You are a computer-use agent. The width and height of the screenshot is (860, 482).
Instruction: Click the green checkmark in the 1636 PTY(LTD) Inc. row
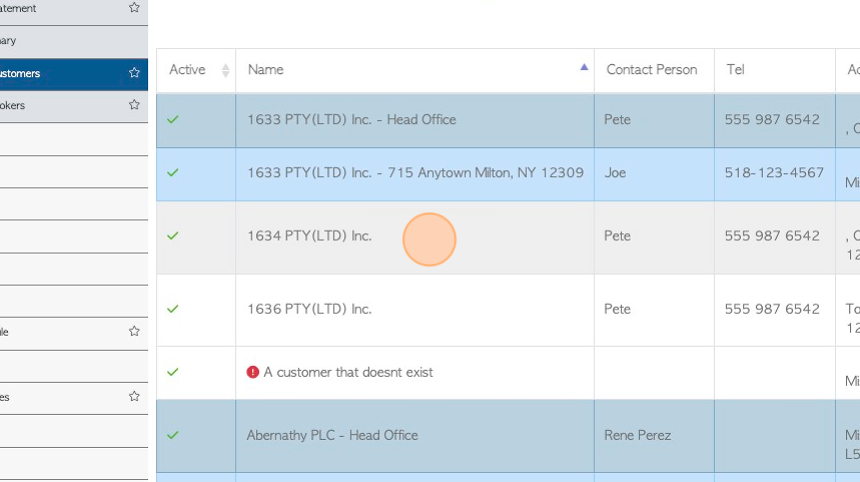(x=173, y=309)
